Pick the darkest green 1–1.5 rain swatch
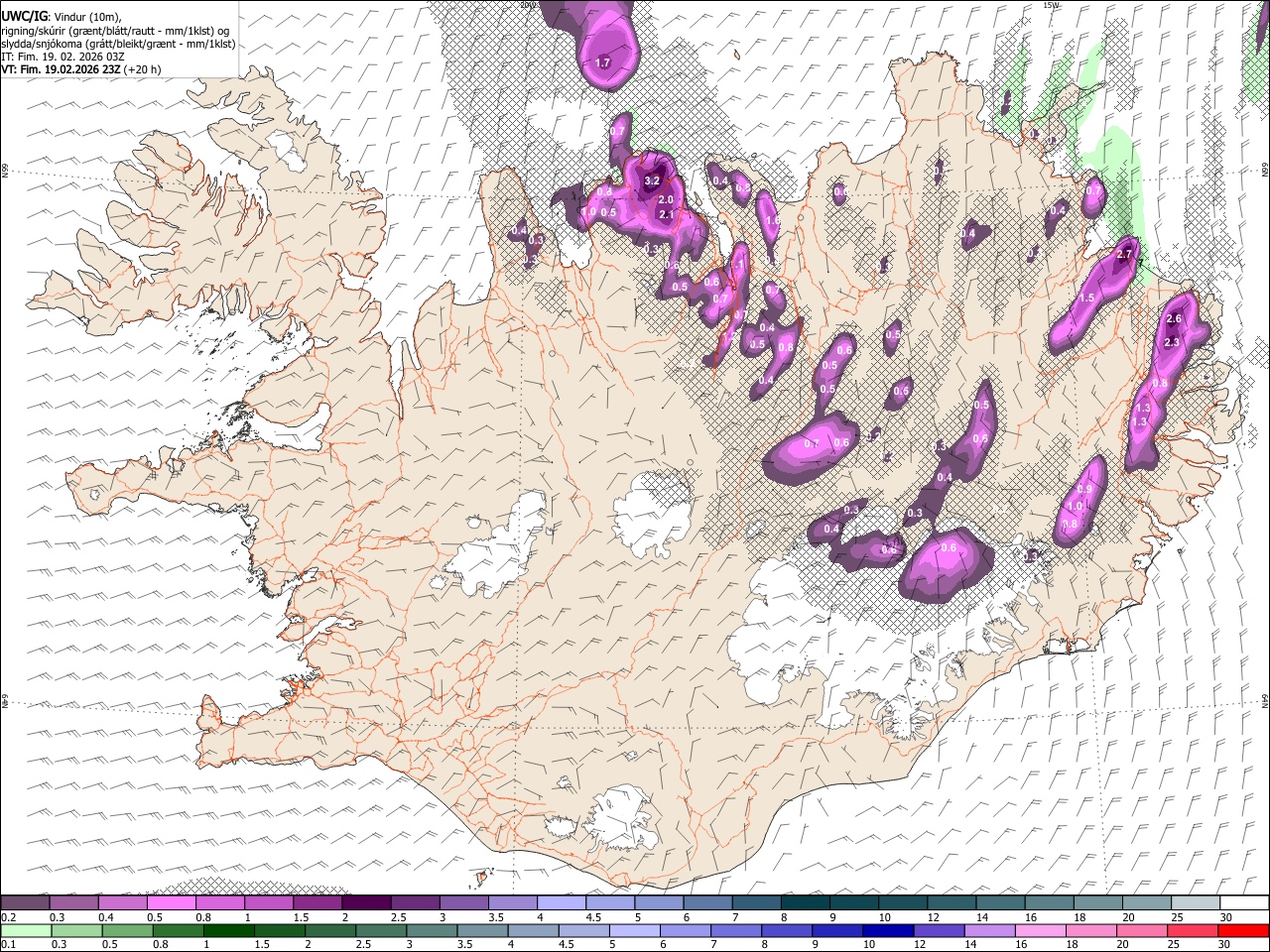 [x=228, y=931]
